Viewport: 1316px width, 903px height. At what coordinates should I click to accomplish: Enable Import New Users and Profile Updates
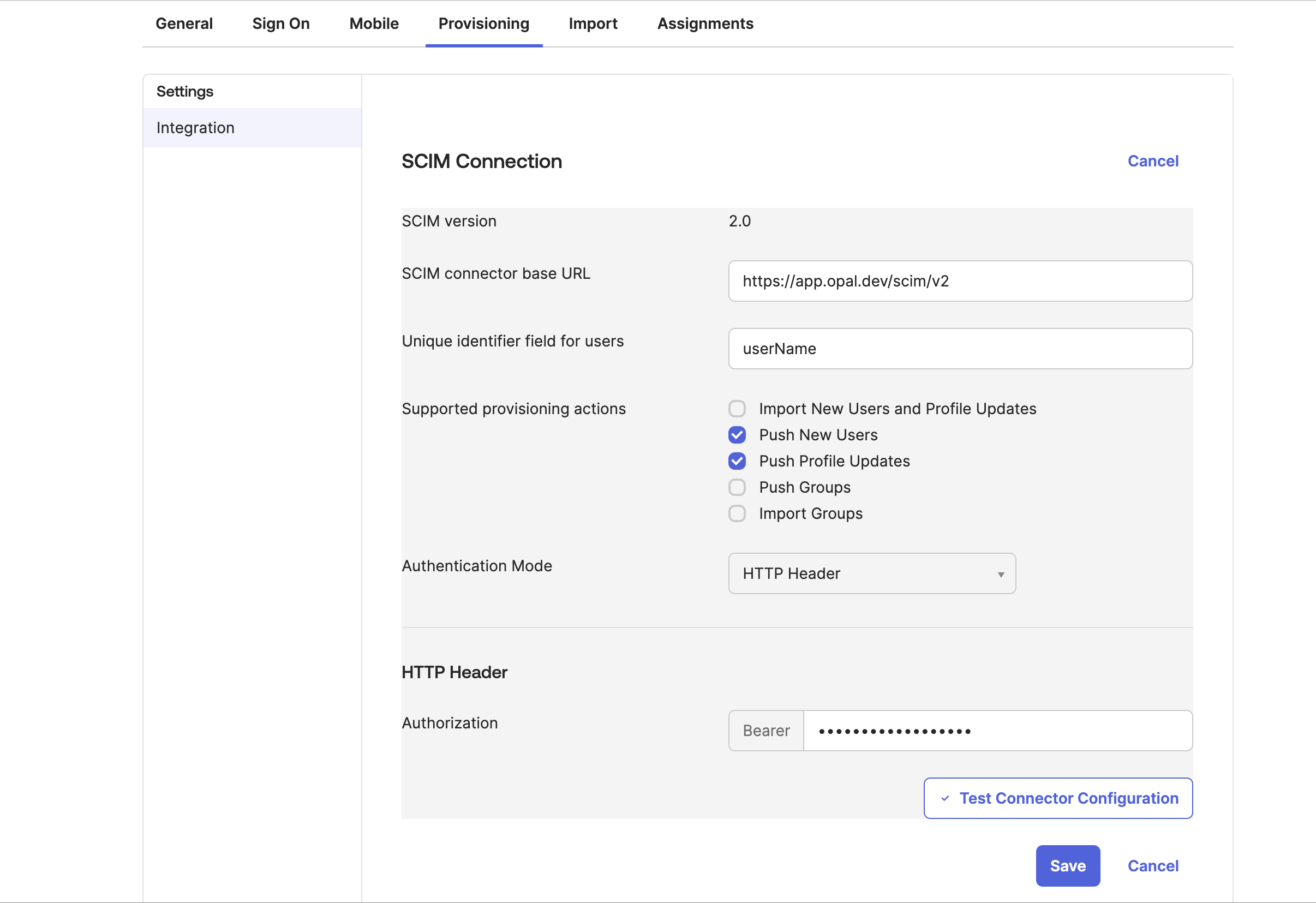tap(737, 409)
